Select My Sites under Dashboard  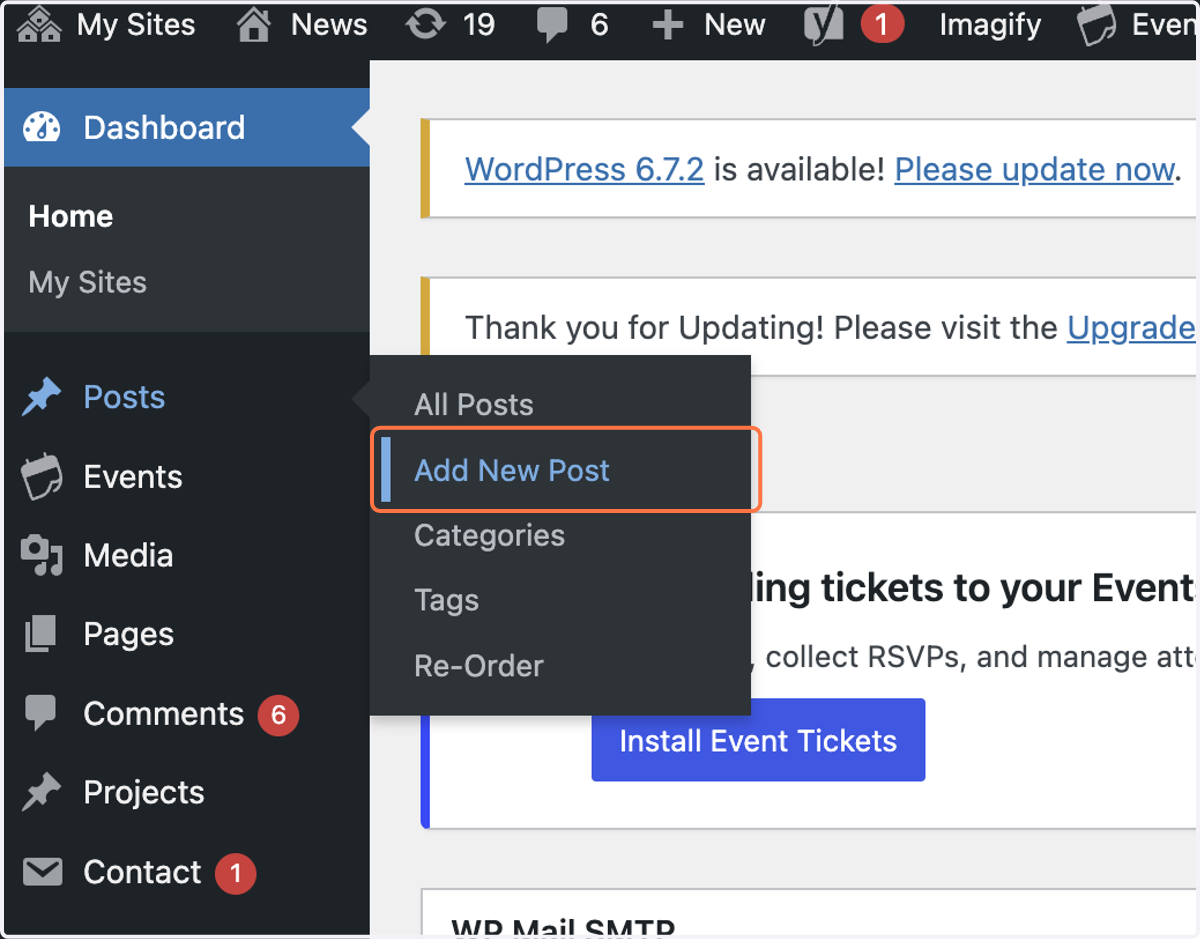tap(88, 283)
